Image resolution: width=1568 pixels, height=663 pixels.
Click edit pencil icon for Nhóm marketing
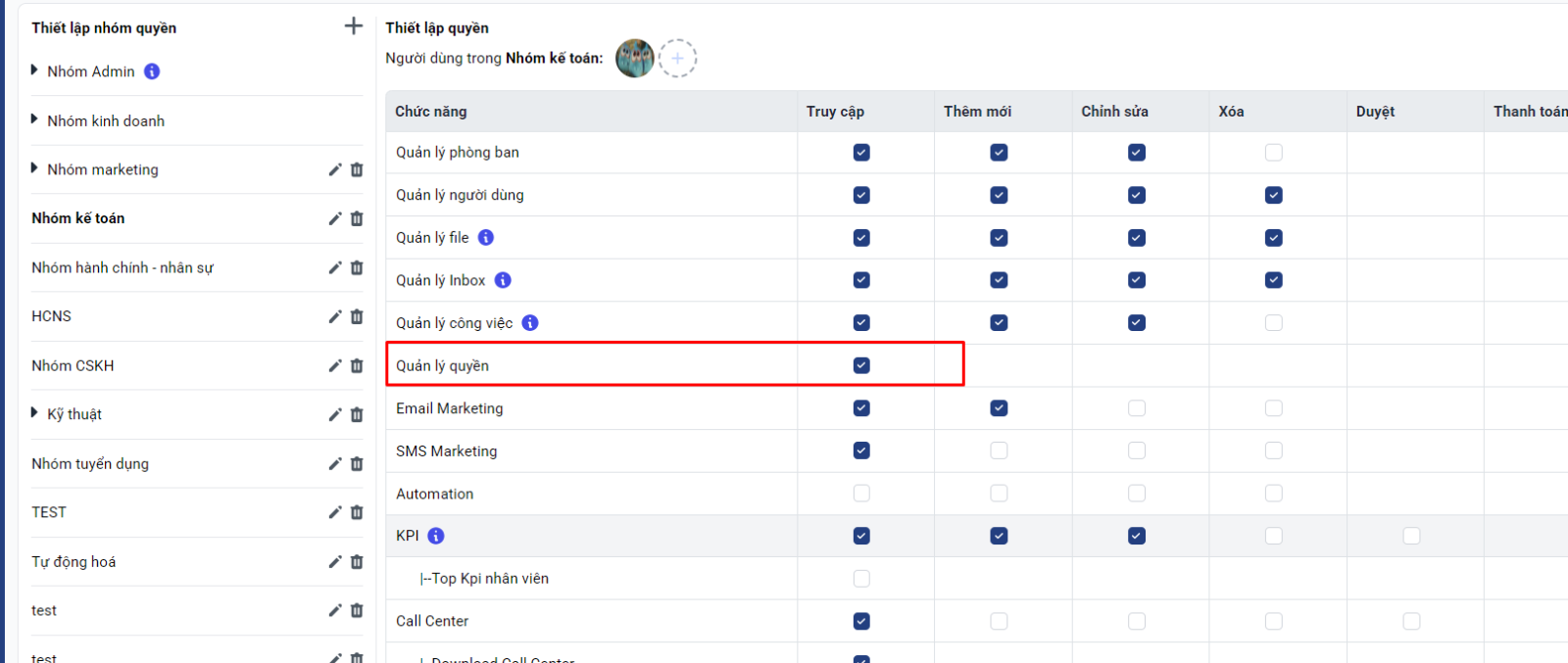coord(335,169)
